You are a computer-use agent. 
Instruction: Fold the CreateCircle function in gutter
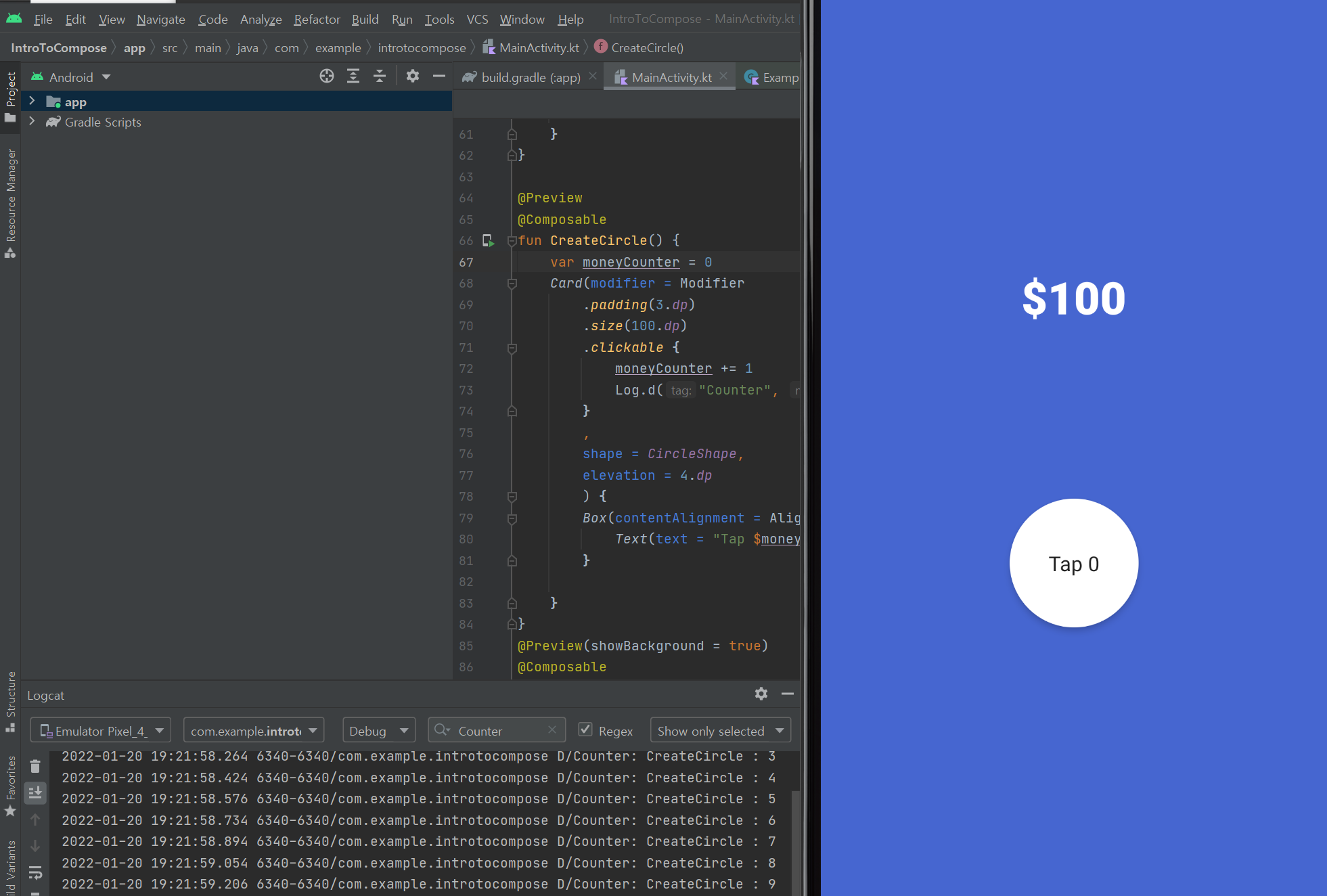(x=512, y=241)
